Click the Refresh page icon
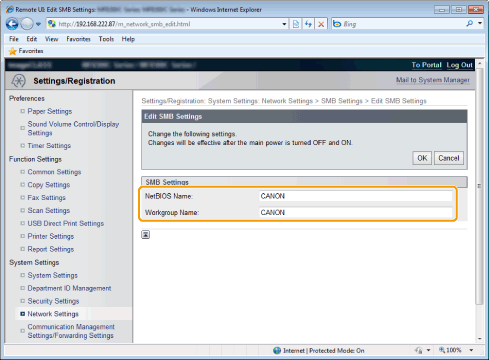The image size is (489, 360). (308, 24)
